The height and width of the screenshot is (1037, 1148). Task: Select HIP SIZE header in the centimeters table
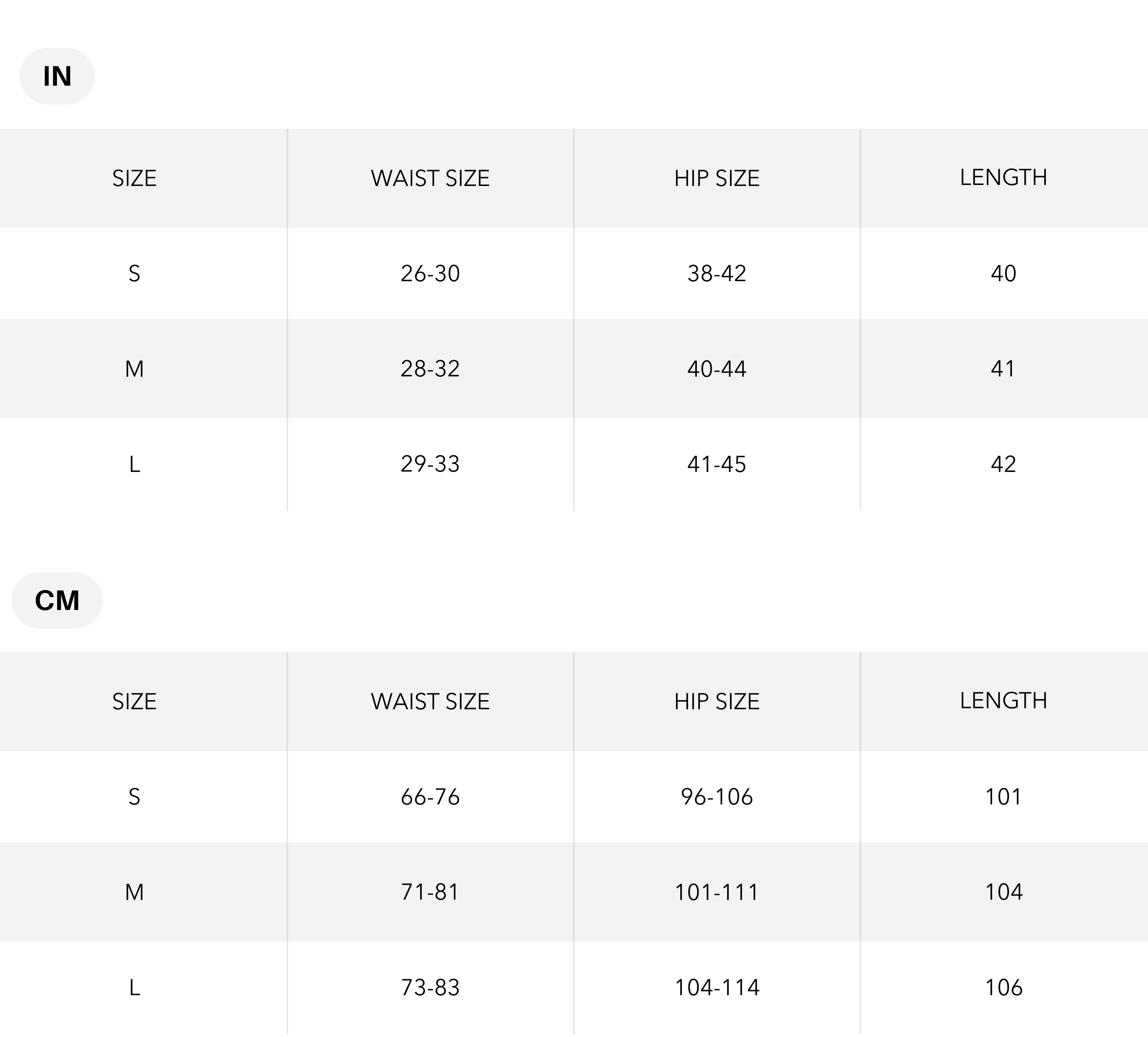pos(716,702)
